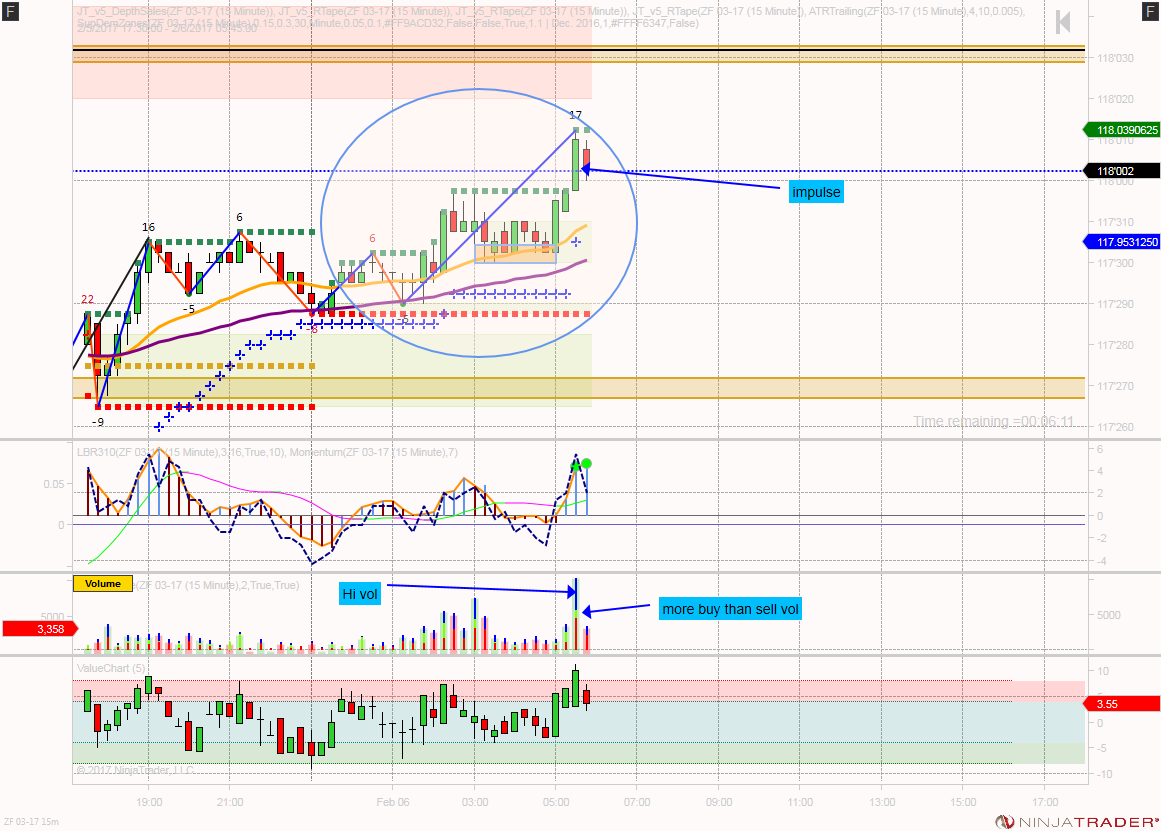Viewport: 1161px width, 831px height.
Task: Click swing label -9 at the low
Action: 98,422
